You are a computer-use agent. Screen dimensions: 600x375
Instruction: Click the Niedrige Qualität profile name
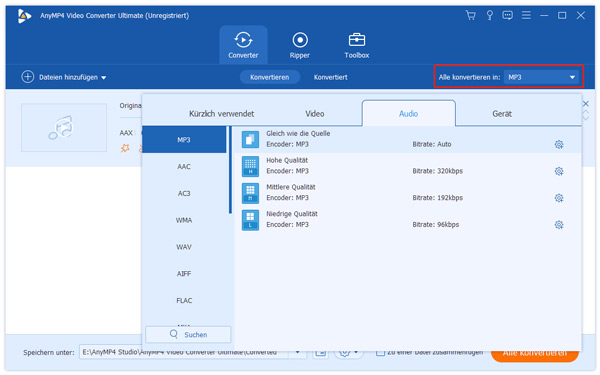tap(292, 214)
